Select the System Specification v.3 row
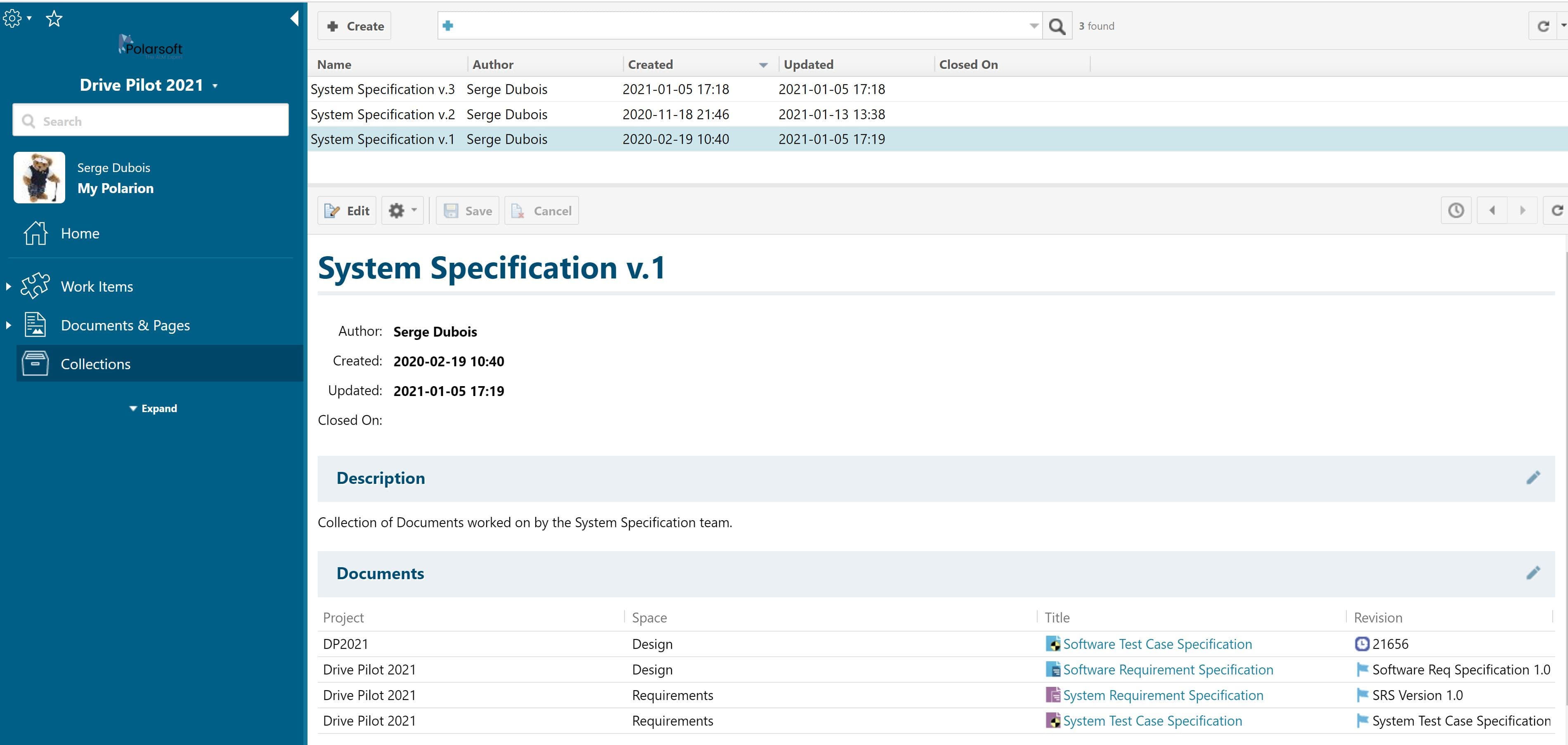The height and width of the screenshot is (745, 1568). [382, 90]
